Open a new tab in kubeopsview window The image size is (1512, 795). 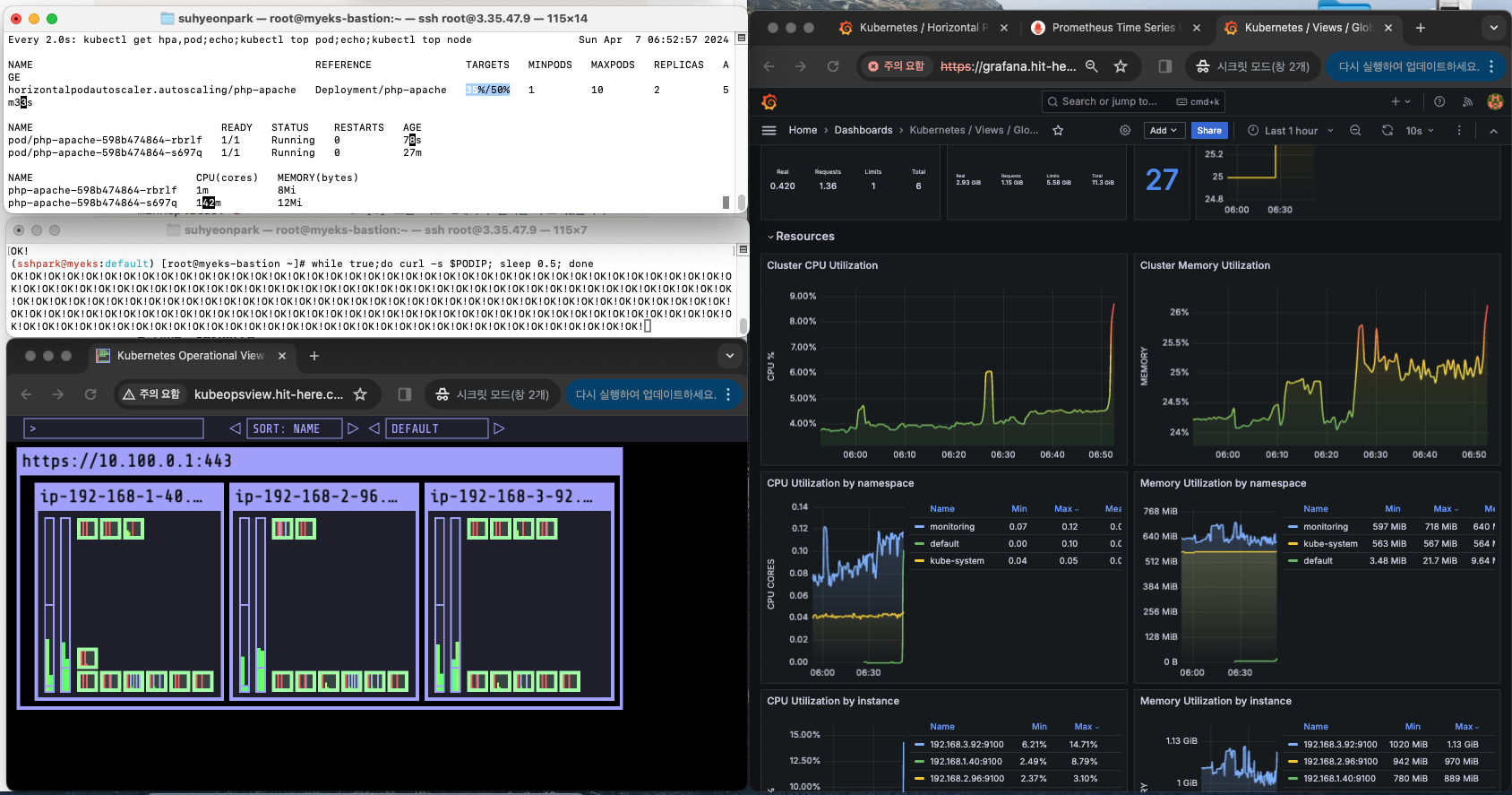click(314, 356)
